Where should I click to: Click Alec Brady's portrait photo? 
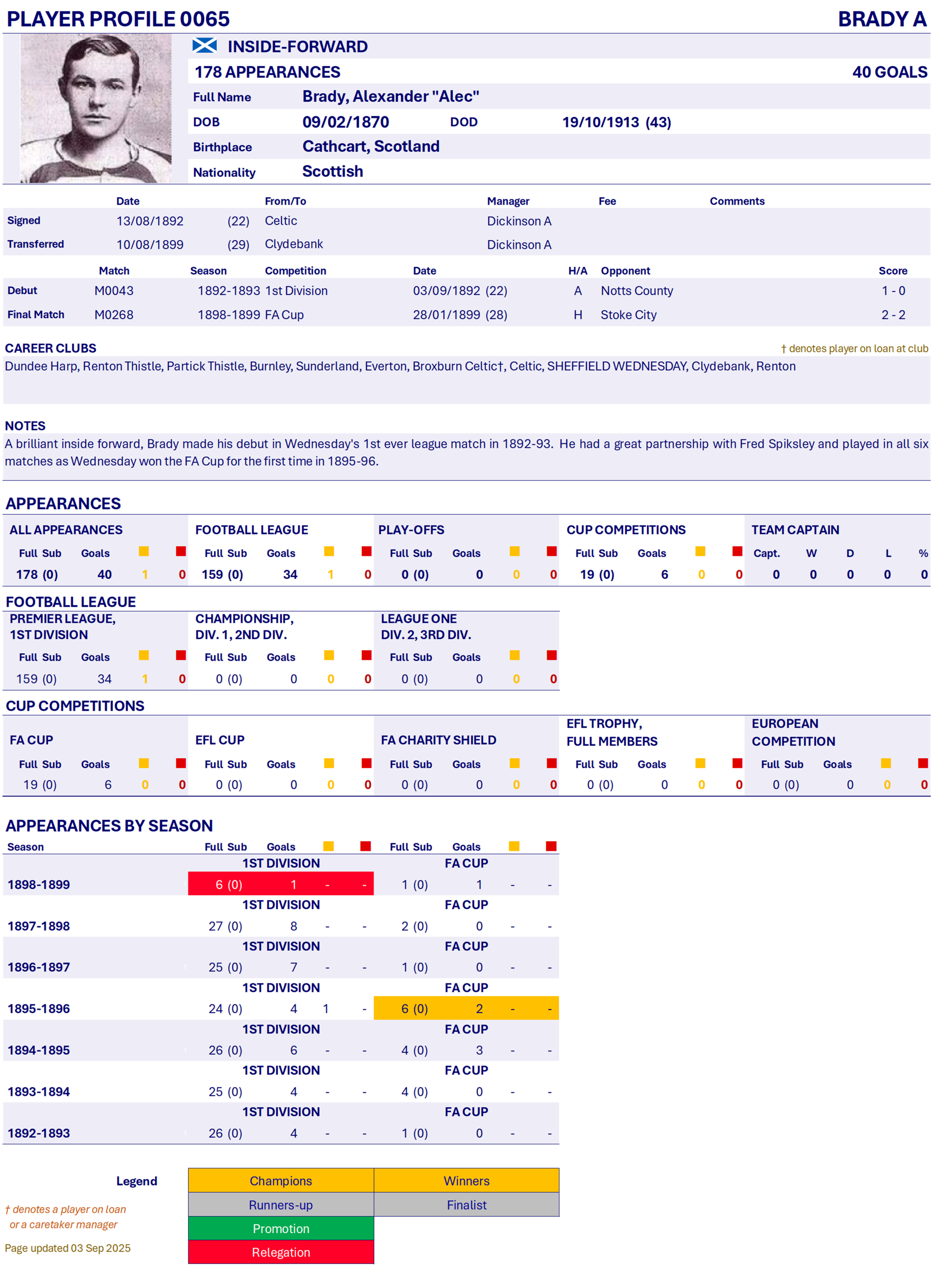pyautogui.click(x=96, y=108)
